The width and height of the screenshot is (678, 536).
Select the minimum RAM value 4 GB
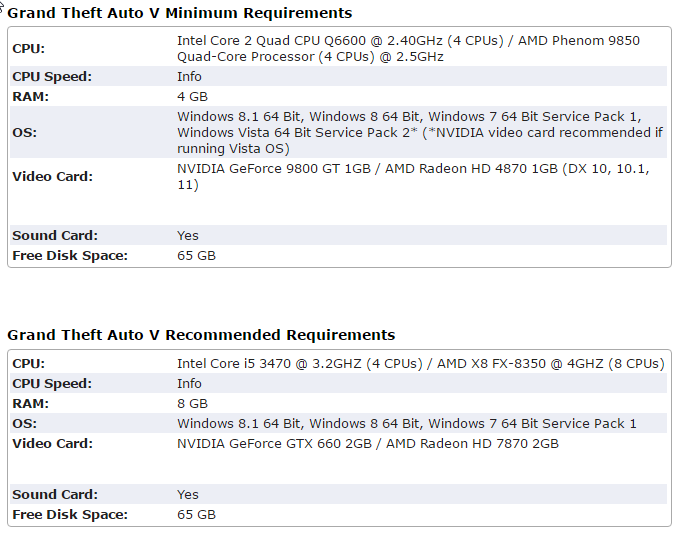coord(192,96)
